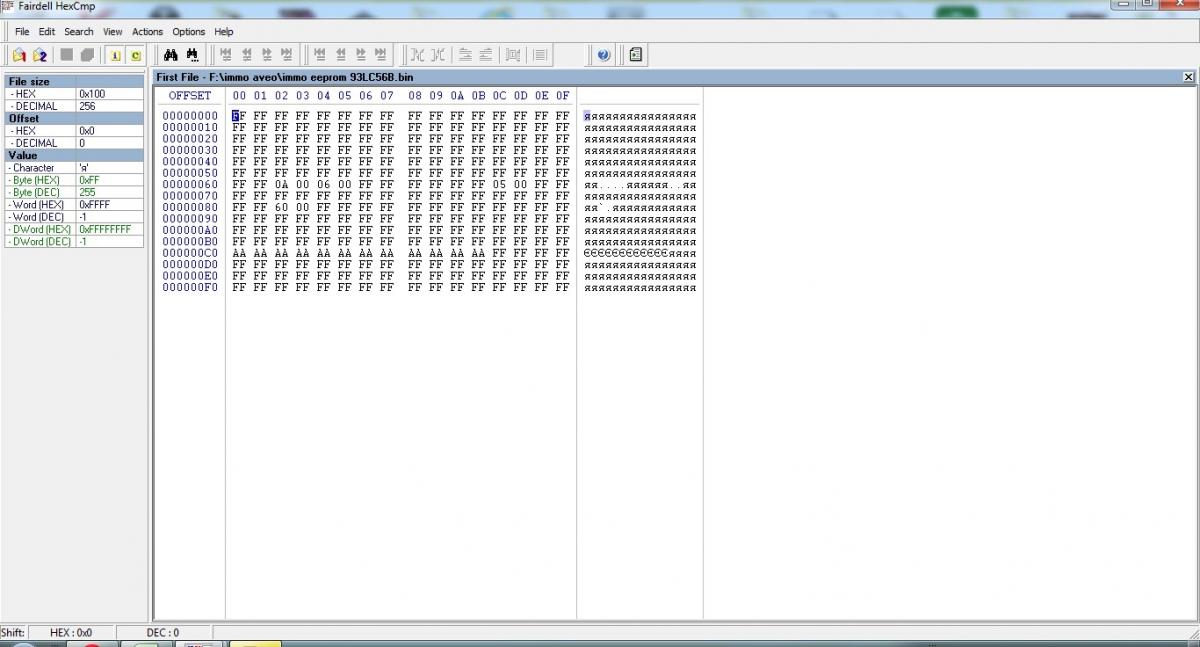Open the Options menu
Viewport: 1200px width, 647px height.
[188, 32]
